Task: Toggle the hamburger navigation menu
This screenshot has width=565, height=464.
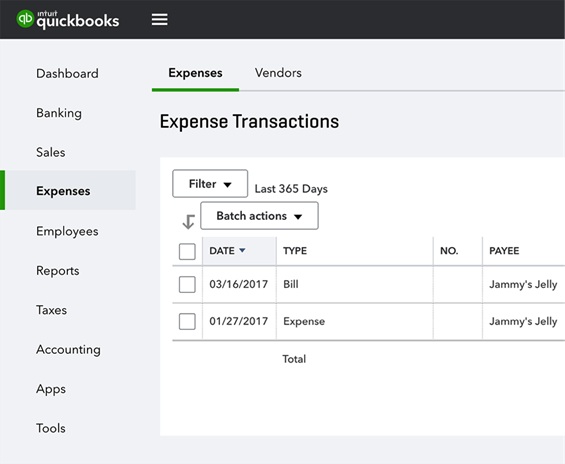Action: point(159,19)
